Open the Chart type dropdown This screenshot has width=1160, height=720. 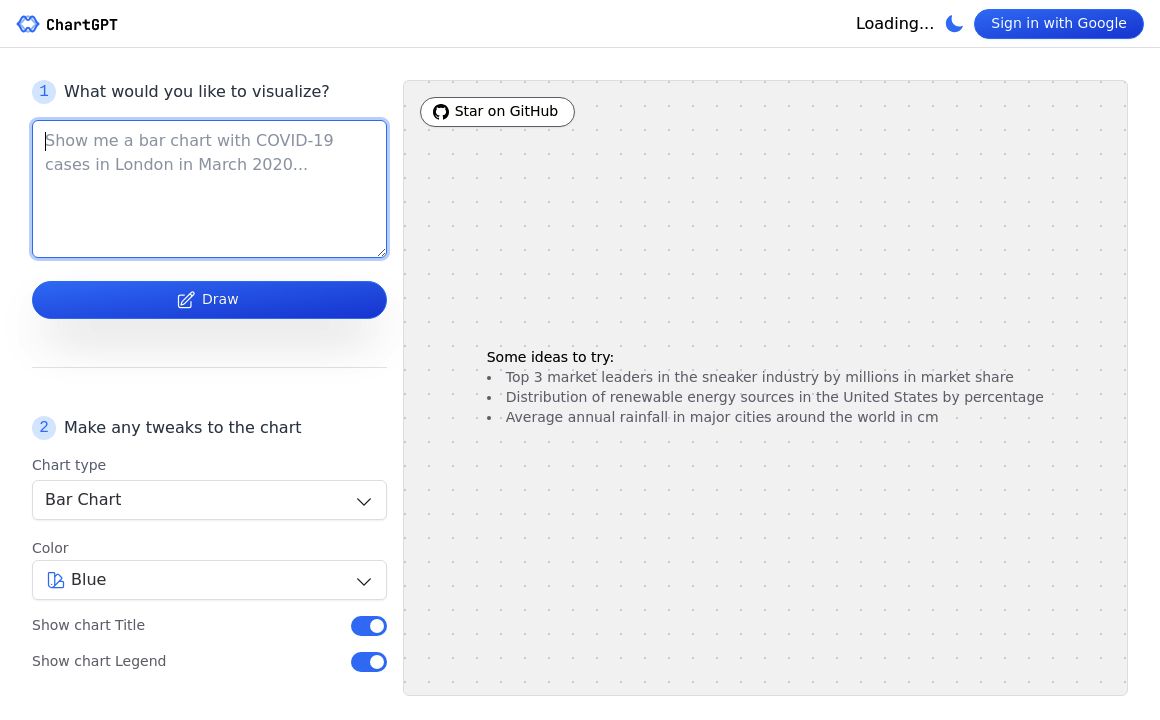tap(209, 500)
